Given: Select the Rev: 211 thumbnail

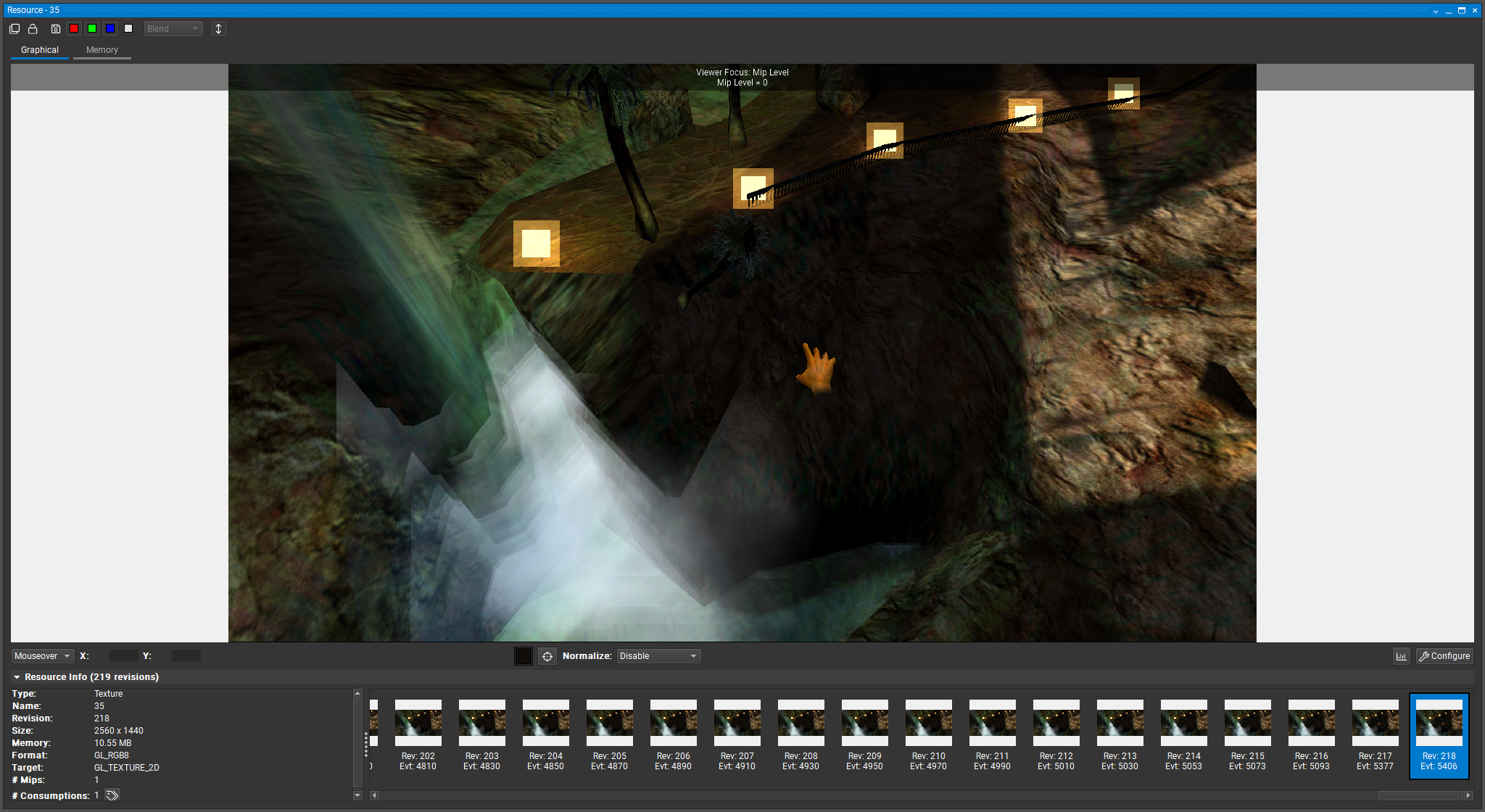Looking at the screenshot, I should pyautogui.click(x=993, y=734).
